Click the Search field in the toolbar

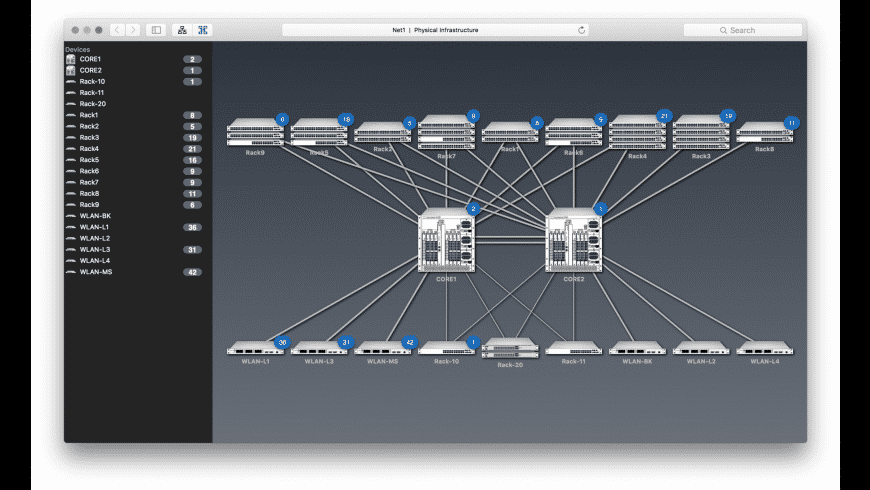(x=743, y=30)
